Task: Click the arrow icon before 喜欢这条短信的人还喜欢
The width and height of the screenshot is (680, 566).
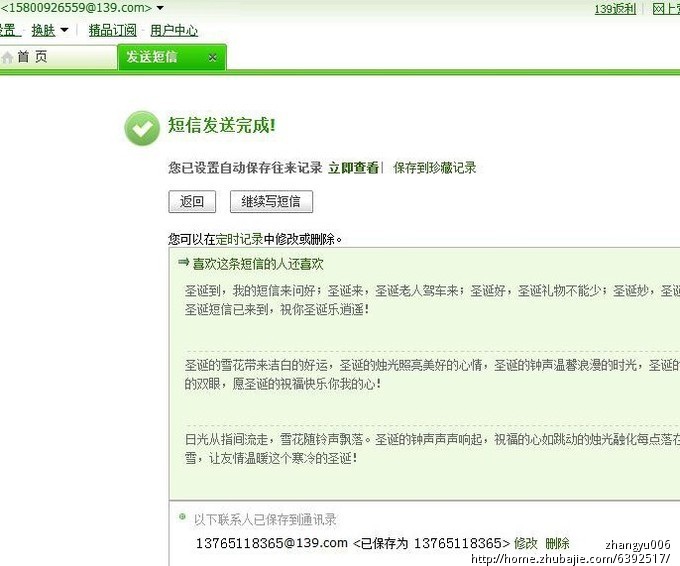Action: [x=183, y=262]
